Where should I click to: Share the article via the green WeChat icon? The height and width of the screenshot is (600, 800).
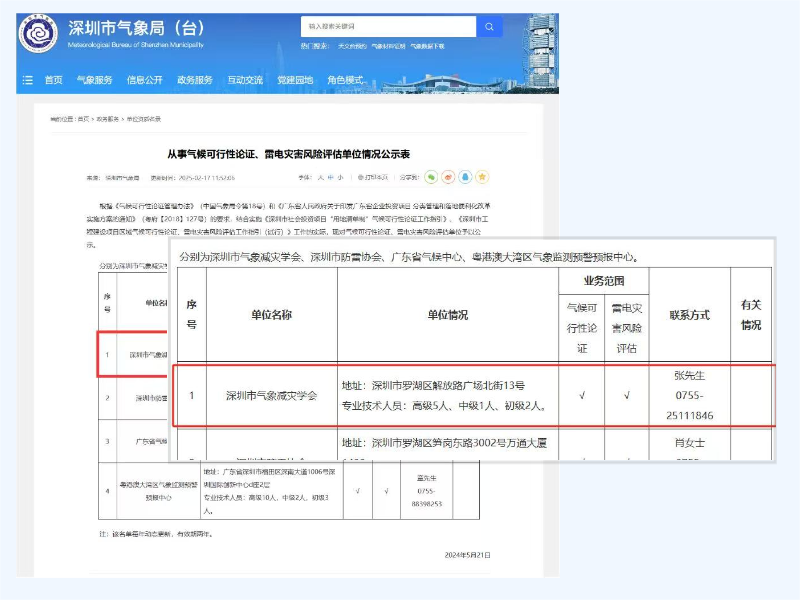click(x=431, y=177)
